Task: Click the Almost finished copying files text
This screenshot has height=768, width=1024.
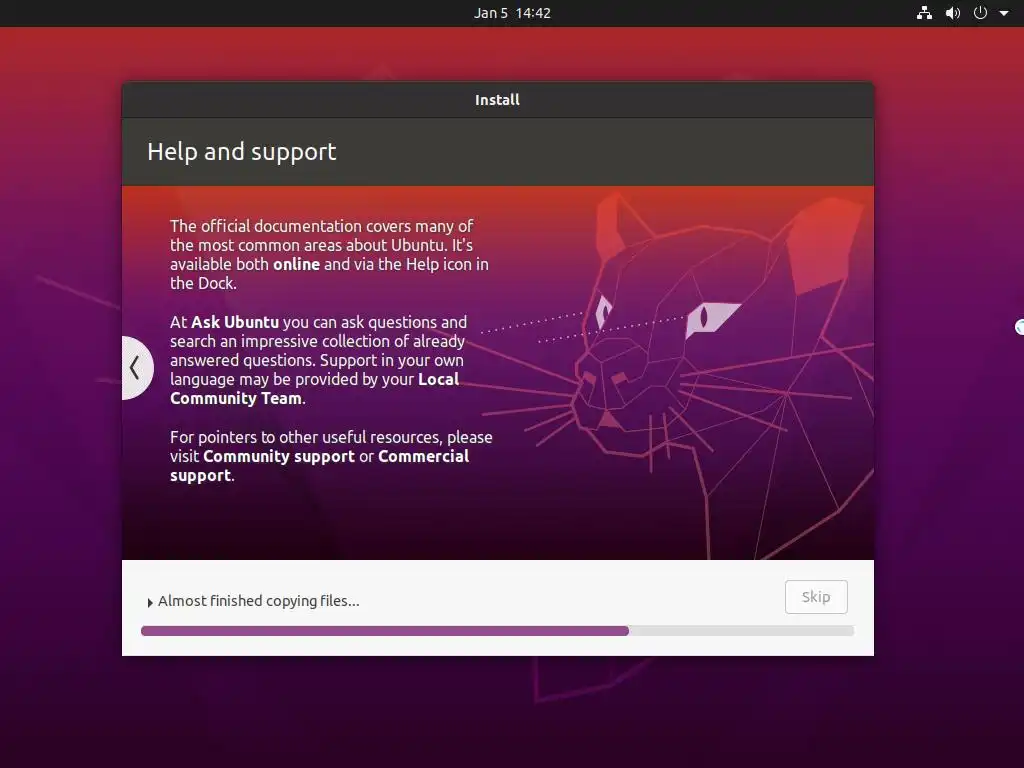Action: [259, 601]
